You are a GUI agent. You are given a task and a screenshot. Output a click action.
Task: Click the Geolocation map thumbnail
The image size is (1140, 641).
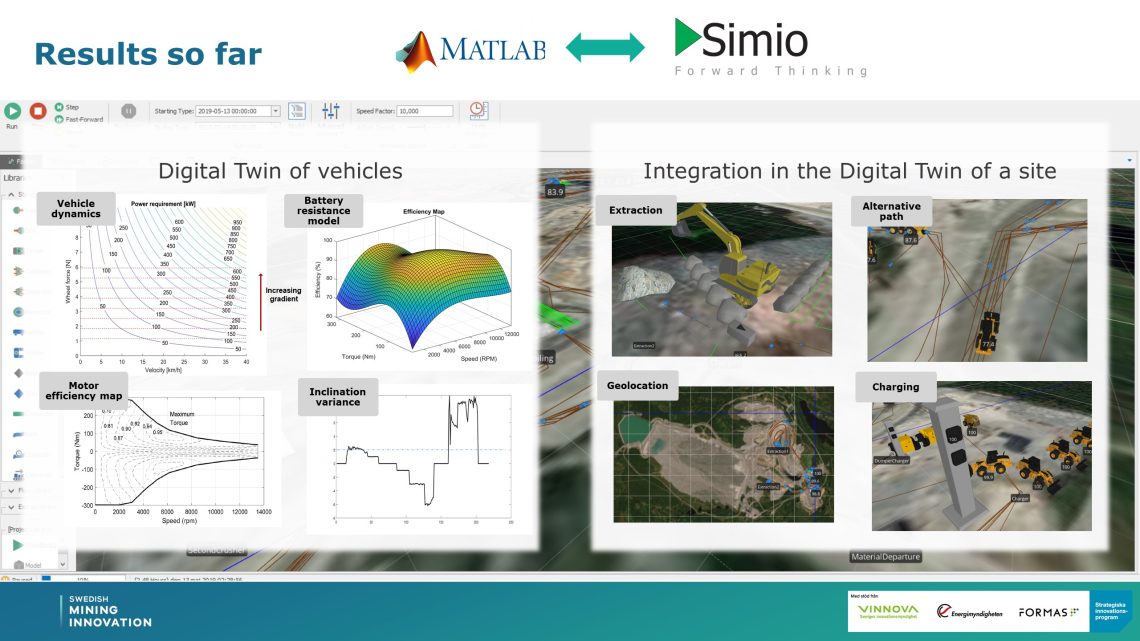click(723, 454)
